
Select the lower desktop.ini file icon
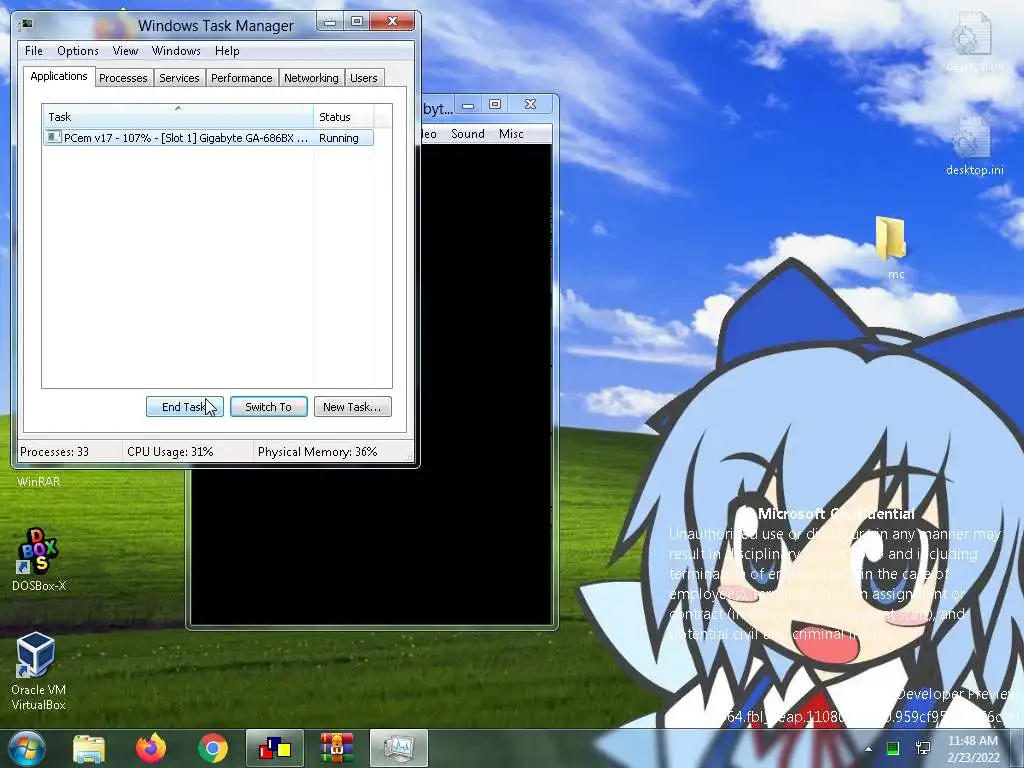tap(974, 147)
